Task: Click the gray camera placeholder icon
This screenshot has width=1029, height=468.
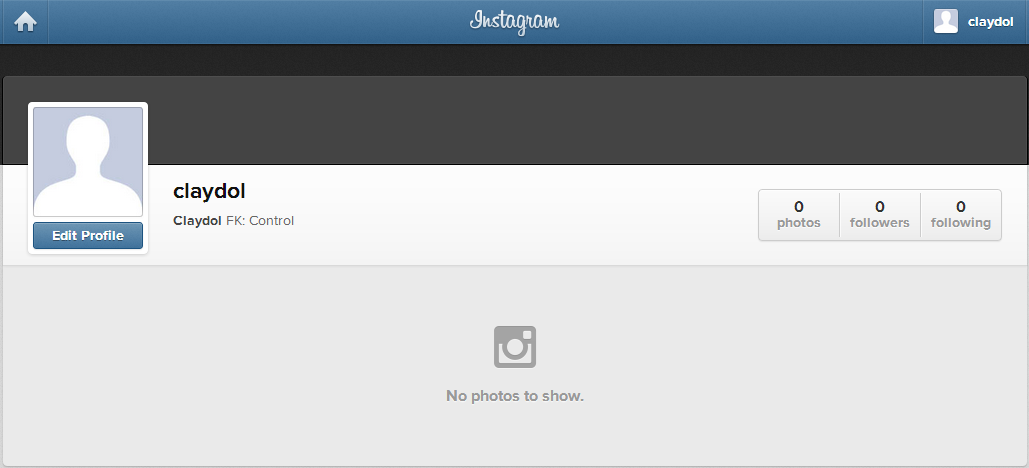Action: [514, 347]
